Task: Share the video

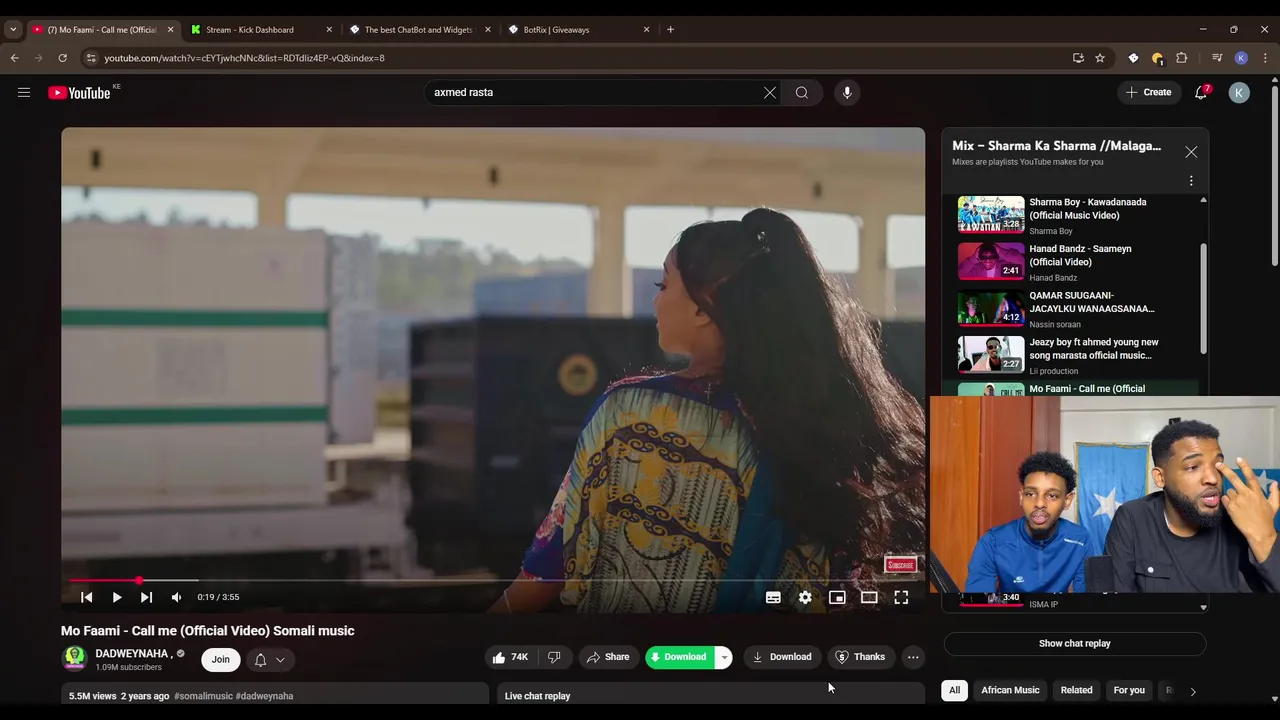Action: (608, 657)
